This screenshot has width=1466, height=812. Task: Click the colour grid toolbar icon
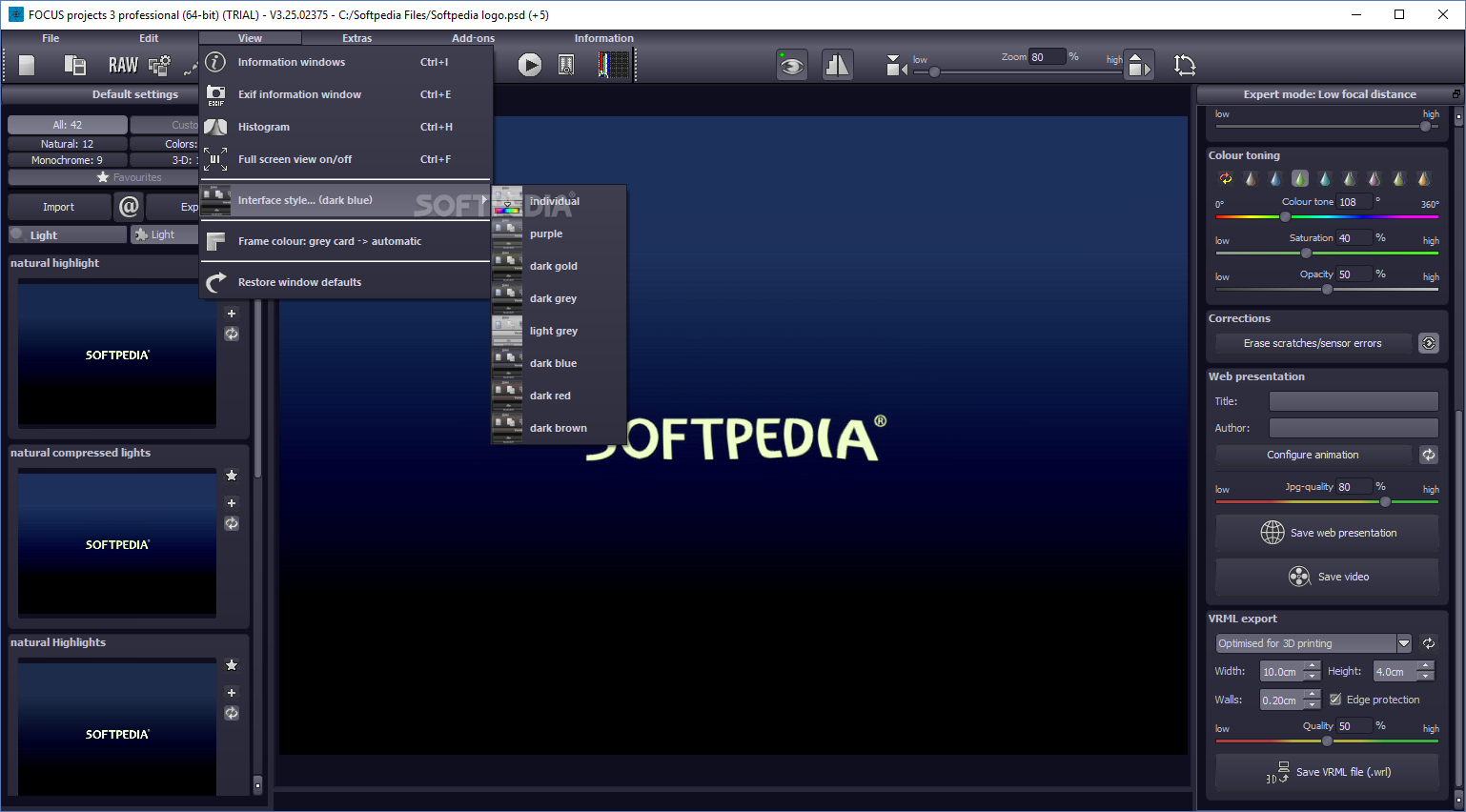[614, 65]
